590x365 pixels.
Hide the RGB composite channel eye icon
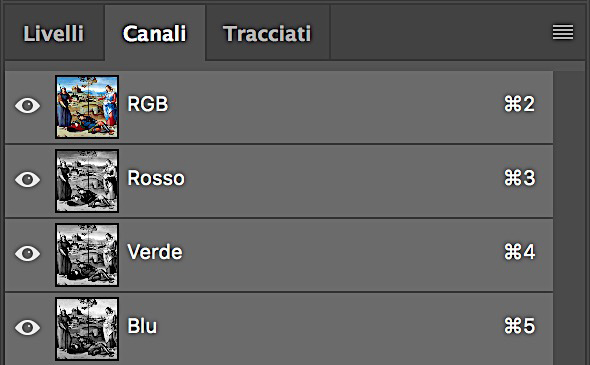(x=27, y=105)
